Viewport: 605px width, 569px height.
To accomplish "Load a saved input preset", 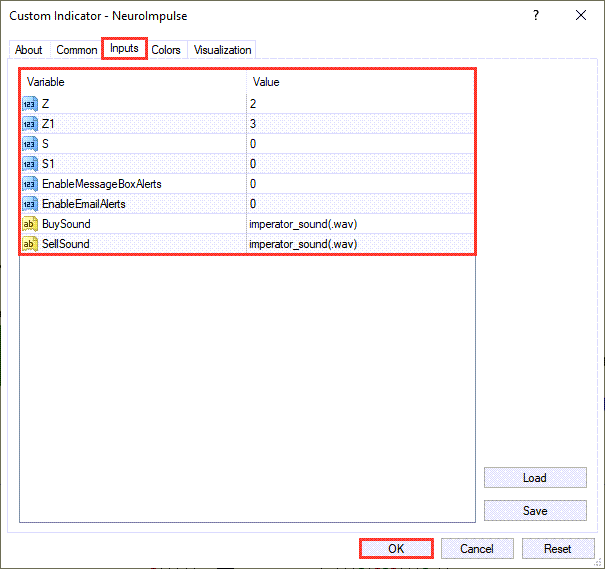I will point(534,478).
